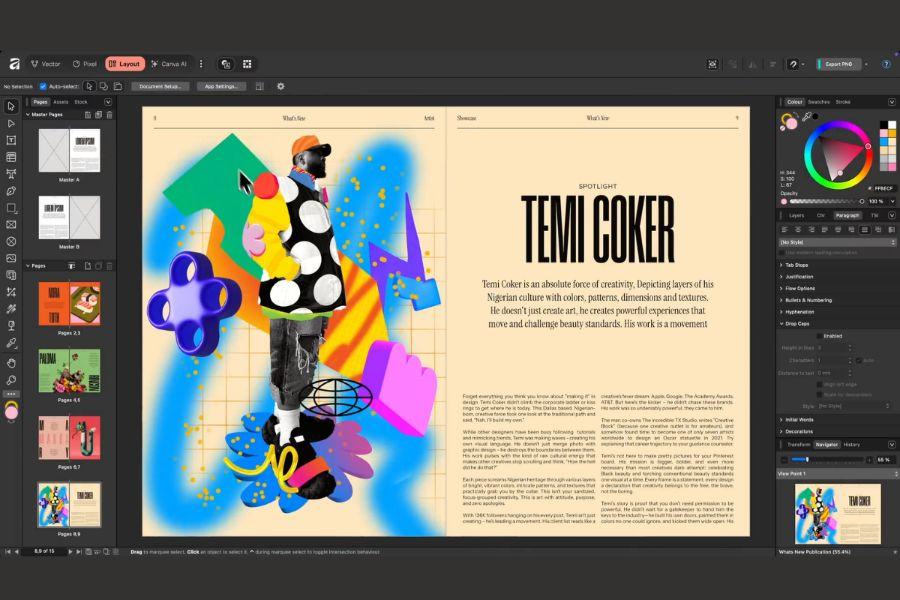Image resolution: width=900 pixels, height=600 pixels.
Task: Switch to the Vector studio tab
Action: click(x=45, y=64)
